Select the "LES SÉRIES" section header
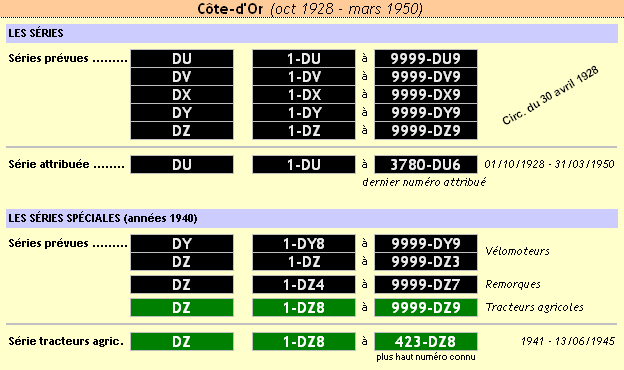 click(x=312, y=33)
